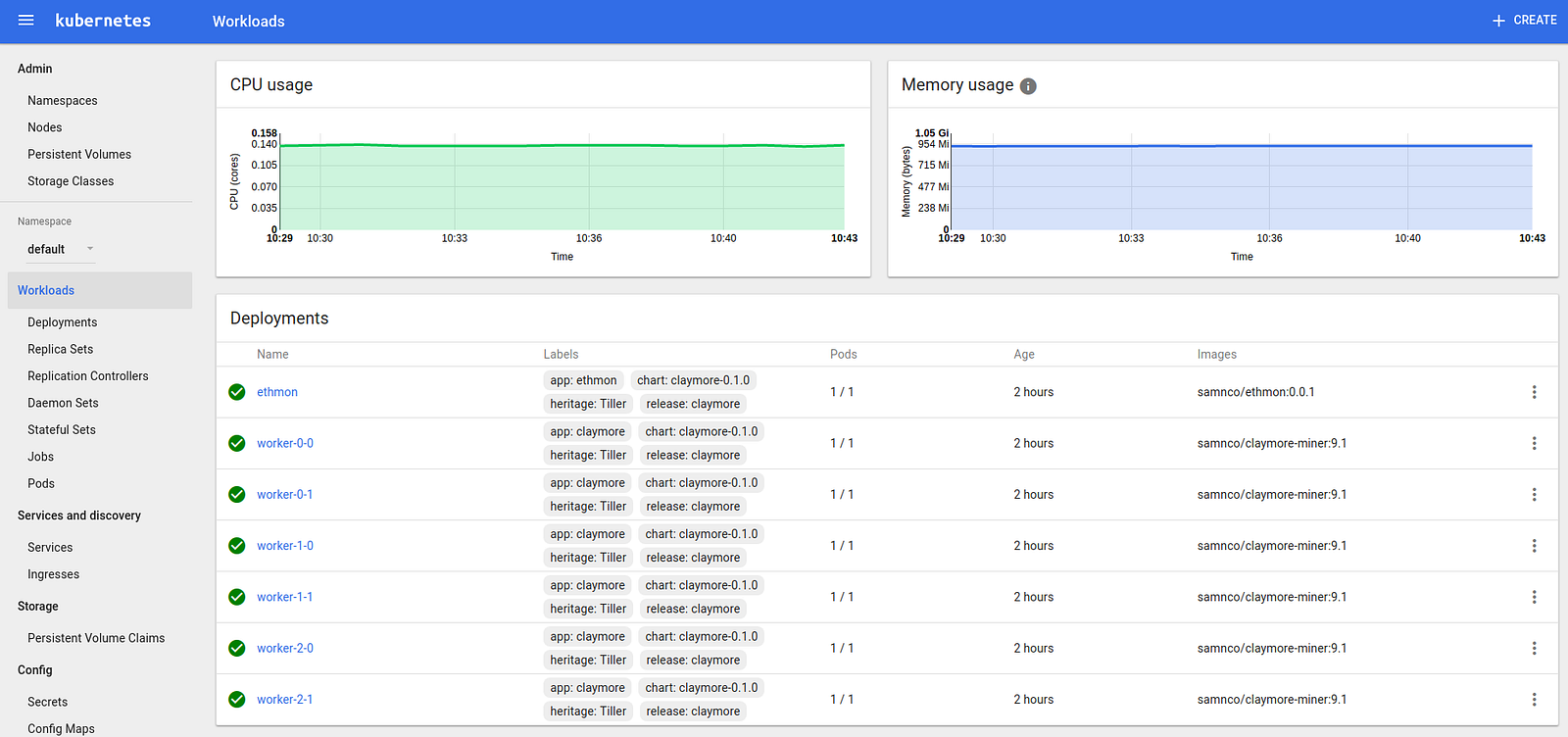
Task: Open actions menu for worker-1-0 row
Action: pyautogui.click(x=1534, y=546)
